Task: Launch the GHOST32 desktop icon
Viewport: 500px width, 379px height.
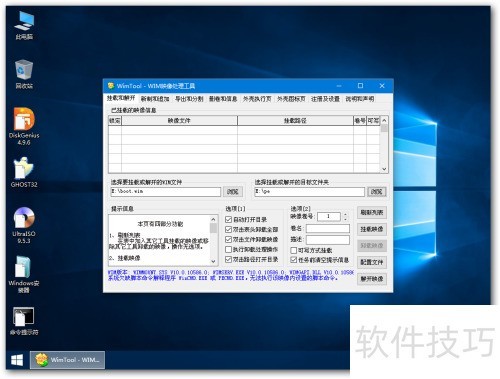Action: [24, 172]
